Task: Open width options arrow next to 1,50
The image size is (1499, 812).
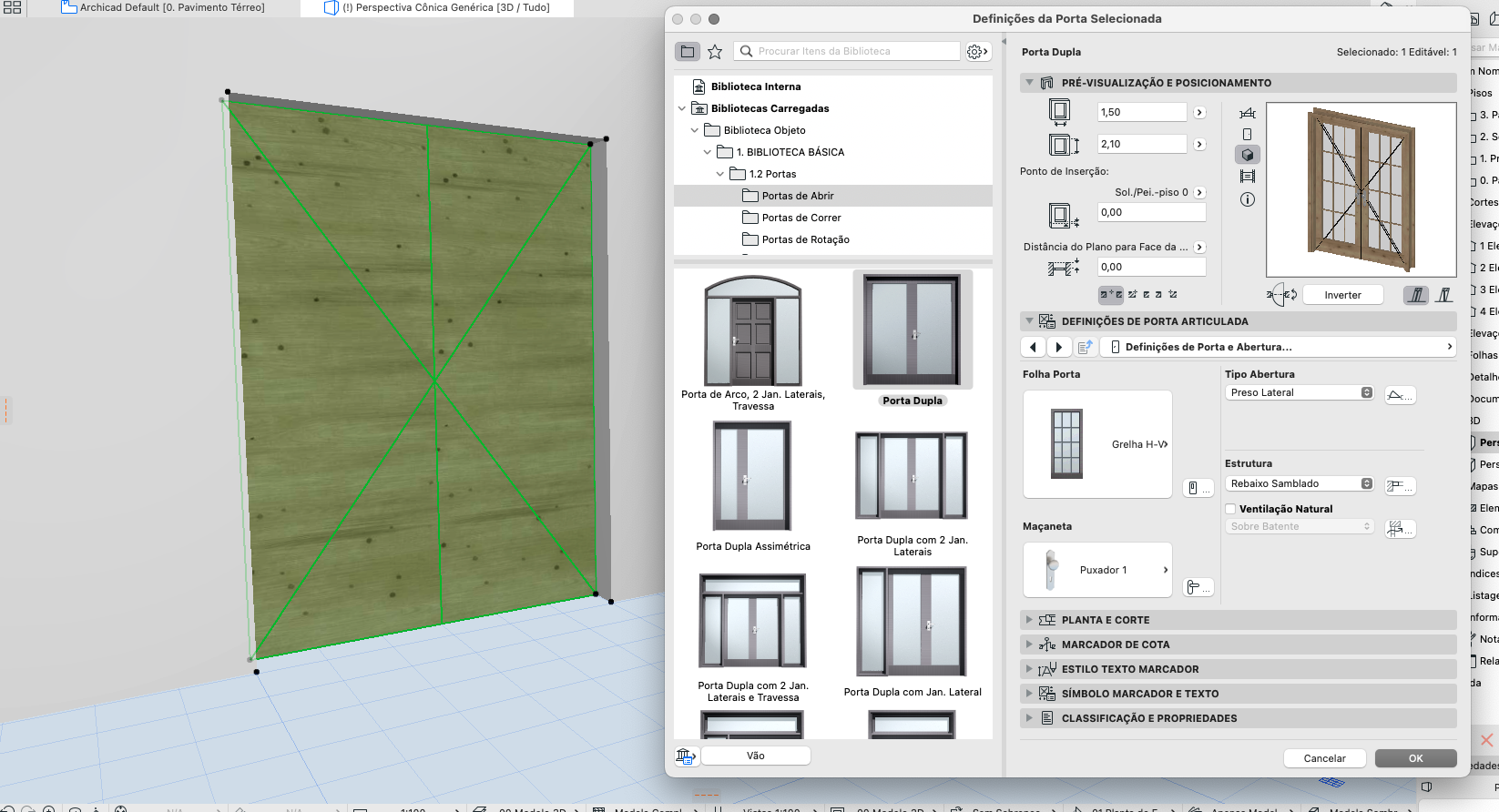Action: tap(1199, 113)
